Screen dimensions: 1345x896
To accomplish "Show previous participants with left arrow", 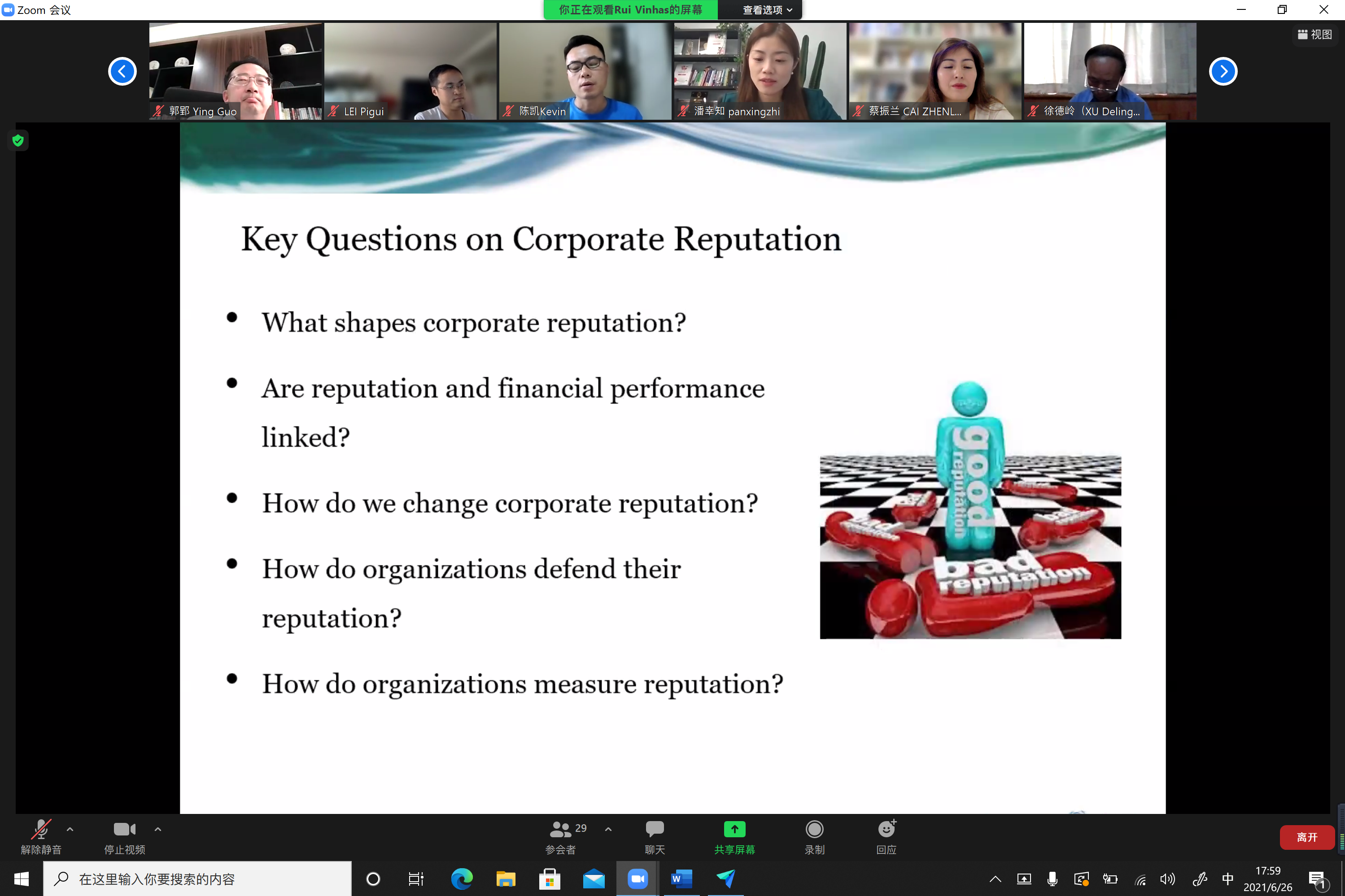I will (x=122, y=71).
